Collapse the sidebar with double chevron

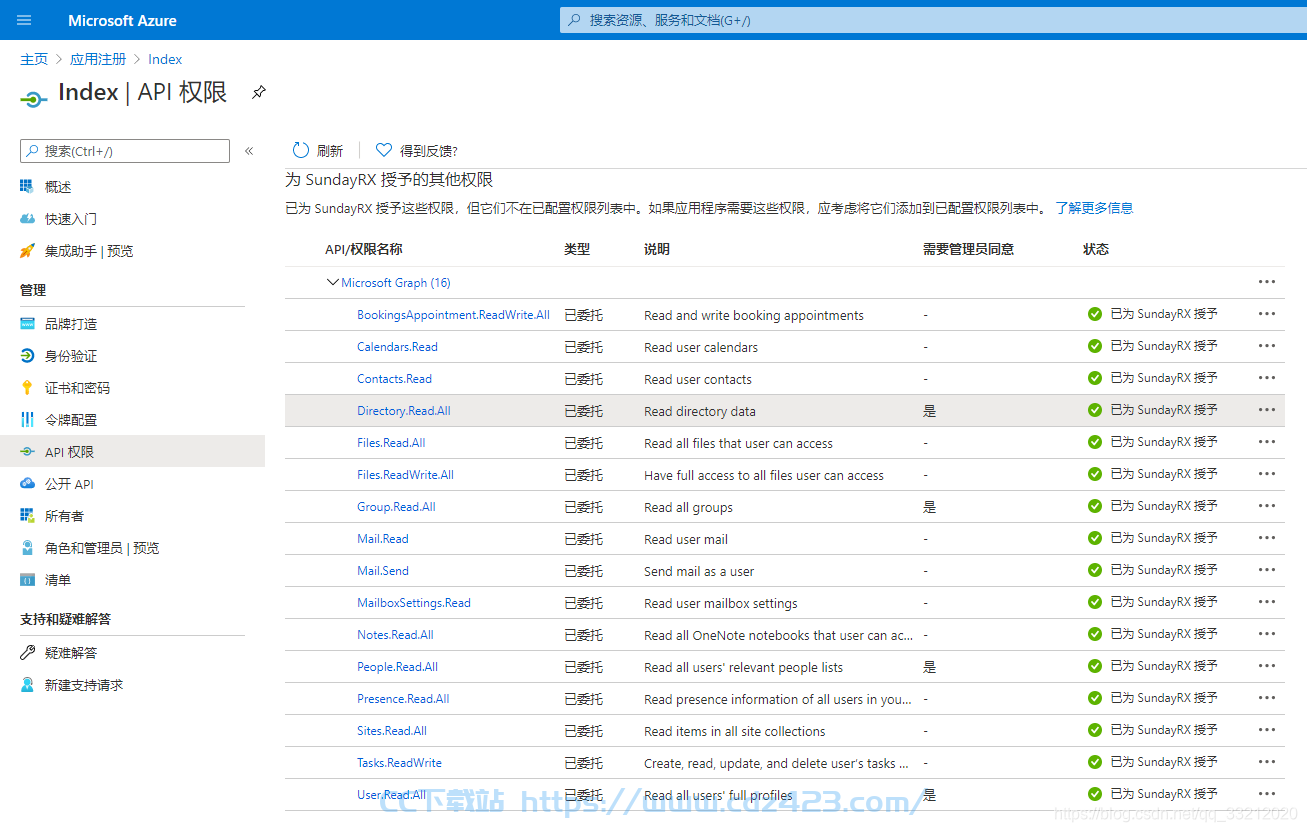(249, 151)
